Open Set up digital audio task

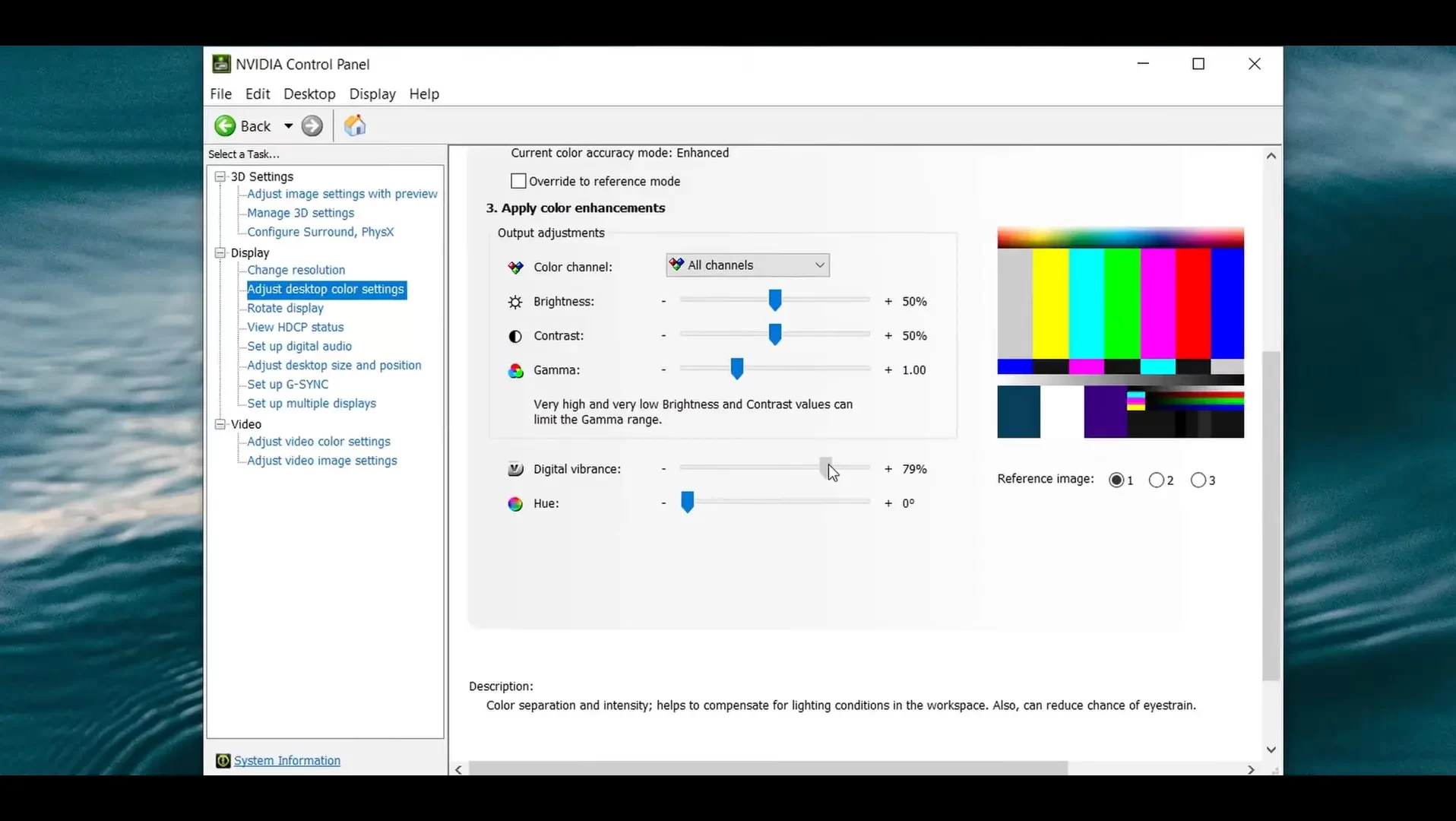pos(299,347)
